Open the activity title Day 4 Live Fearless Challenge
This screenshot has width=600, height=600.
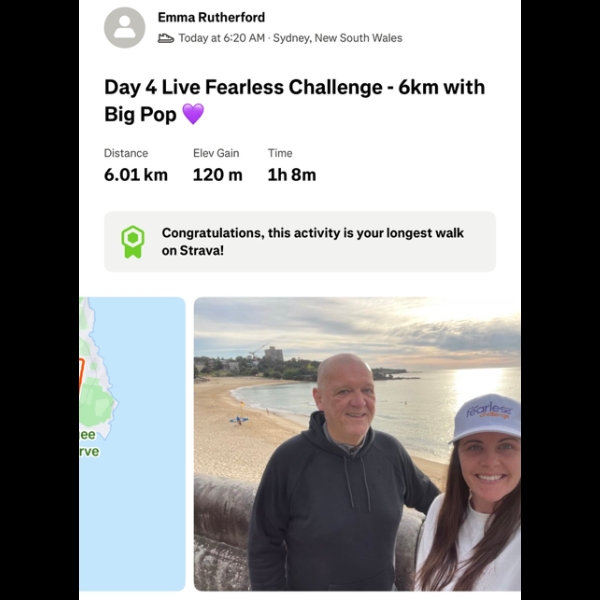click(x=294, y=100)
